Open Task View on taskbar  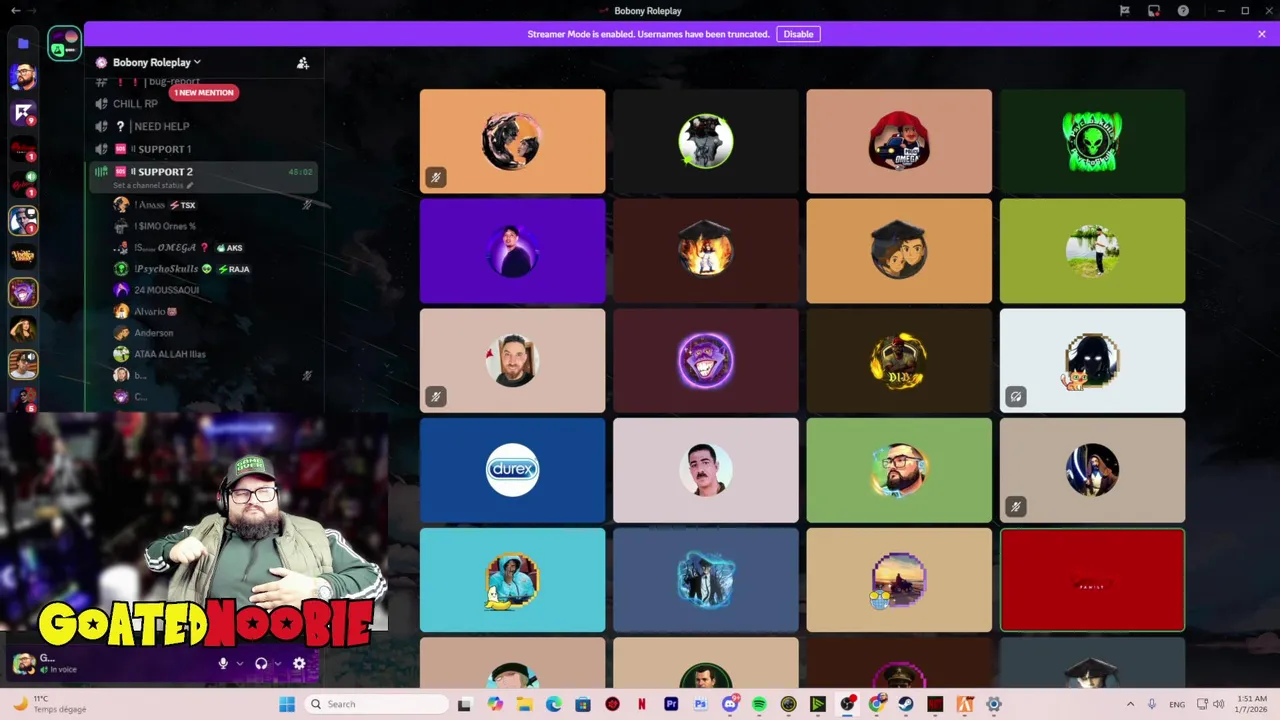click(x=464, y=704)
